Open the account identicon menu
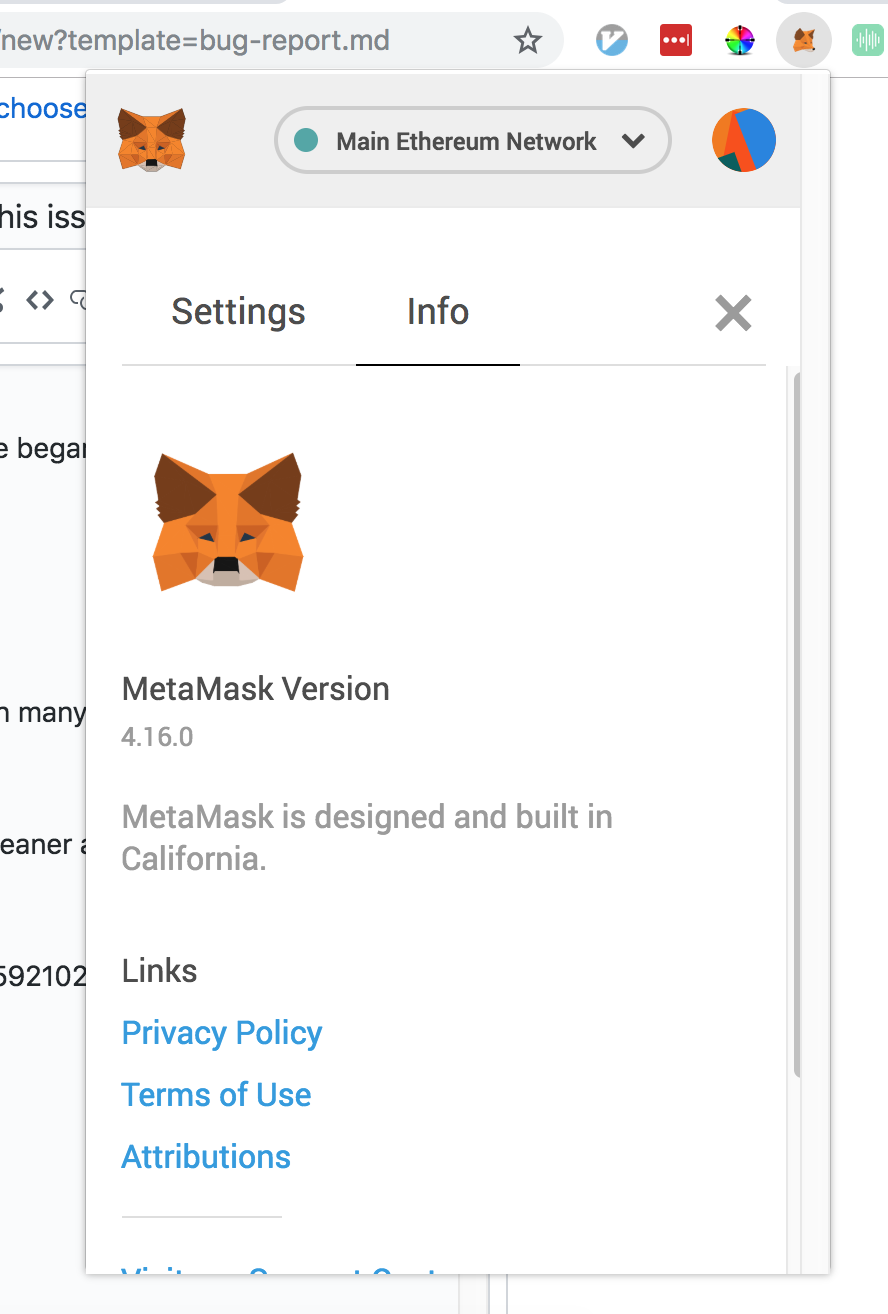Viewport: 888px width, 1314px height. 744,140
